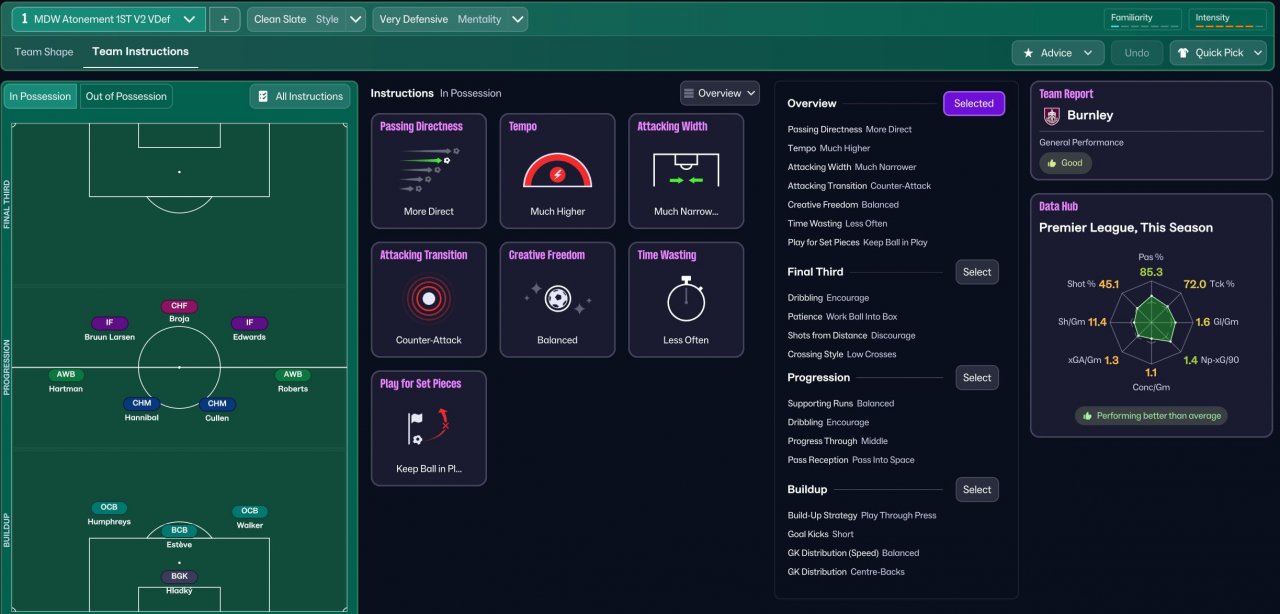Click the Crossing Style Low Crosses row
This screenshot has width=1280, height=614.
point(842,355)
